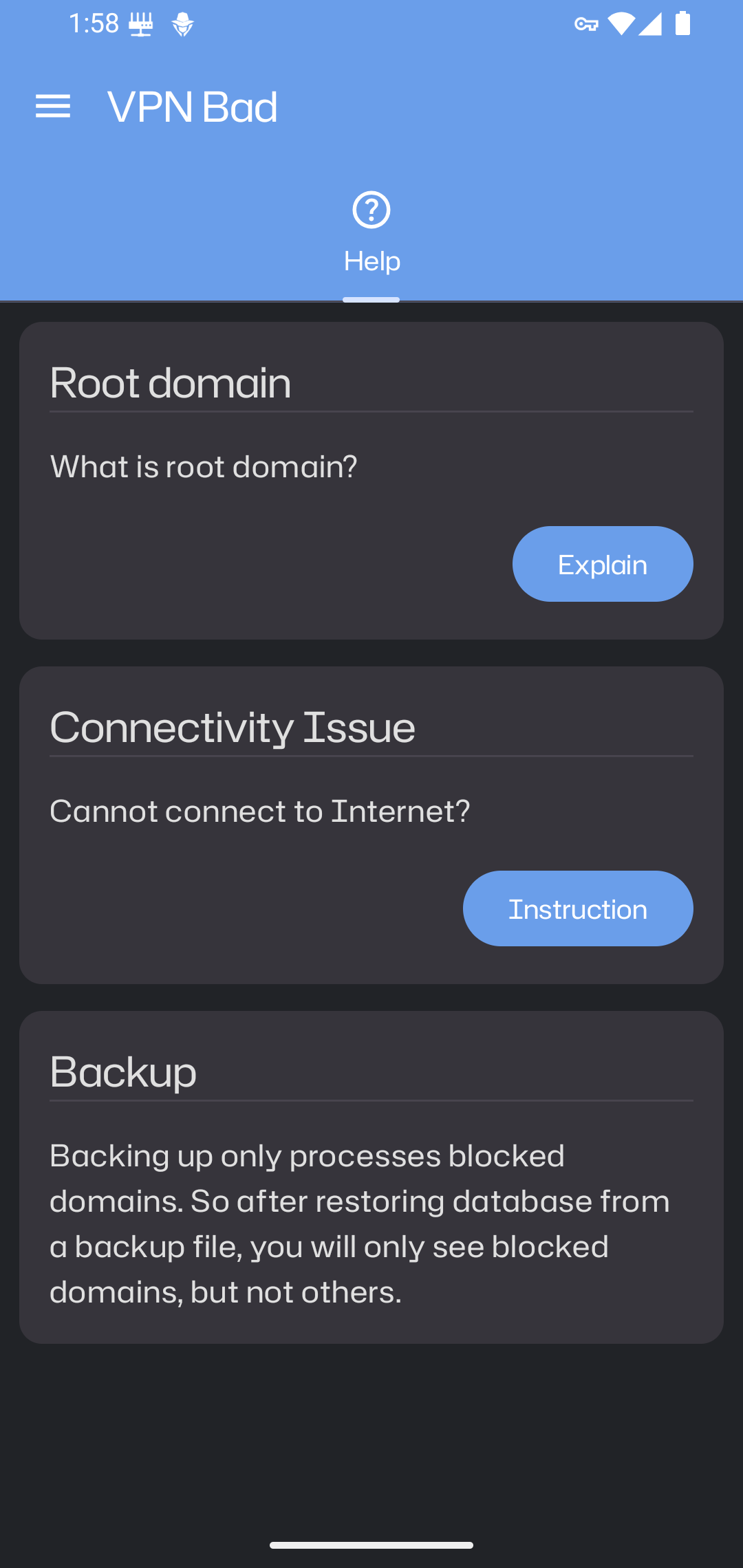This screenshot has height=1568, width=743.
Task: Tap 'Cannot connect to Internet?' text
Action: pyautogui.click(x=260, y=812)
